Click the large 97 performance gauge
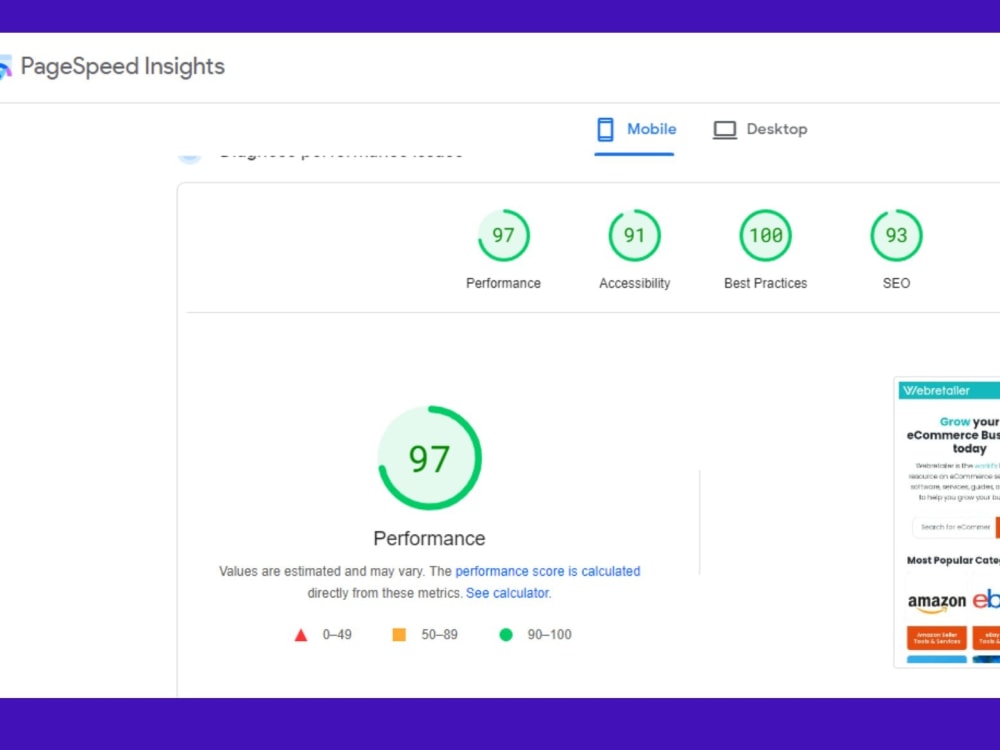This screenshot has width=1000, height=750. pos(430,458)
